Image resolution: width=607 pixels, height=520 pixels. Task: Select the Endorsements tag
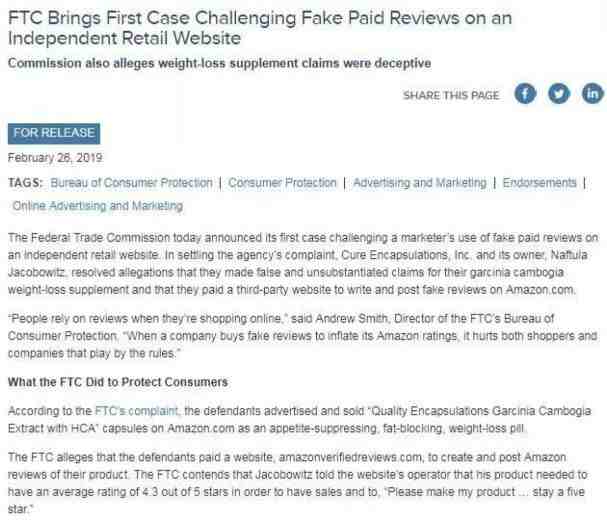[539, 182]
